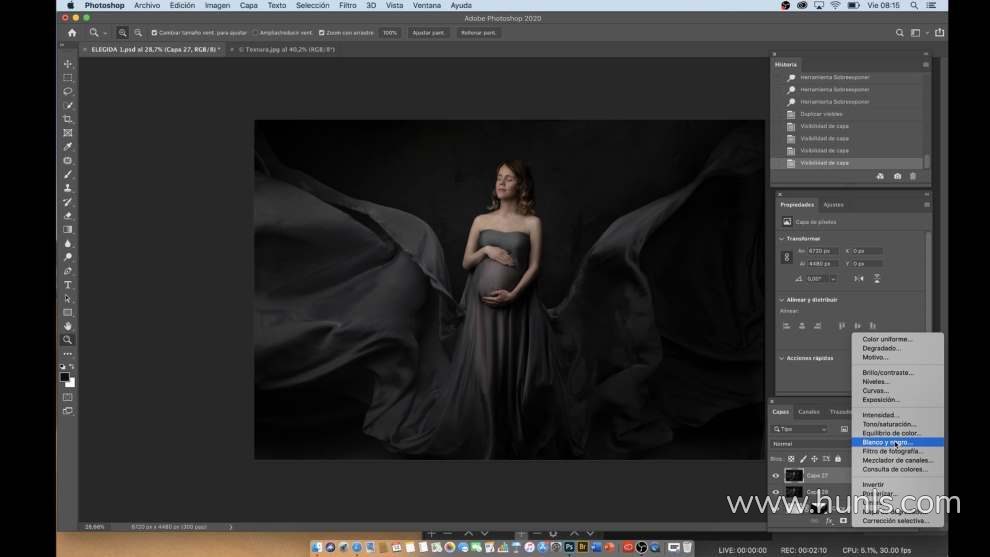Toggle 'Cambiar tamaño vent. para ajustar' checkbox
The height and width of the screenshot is (557, 990).
[153, 33]
